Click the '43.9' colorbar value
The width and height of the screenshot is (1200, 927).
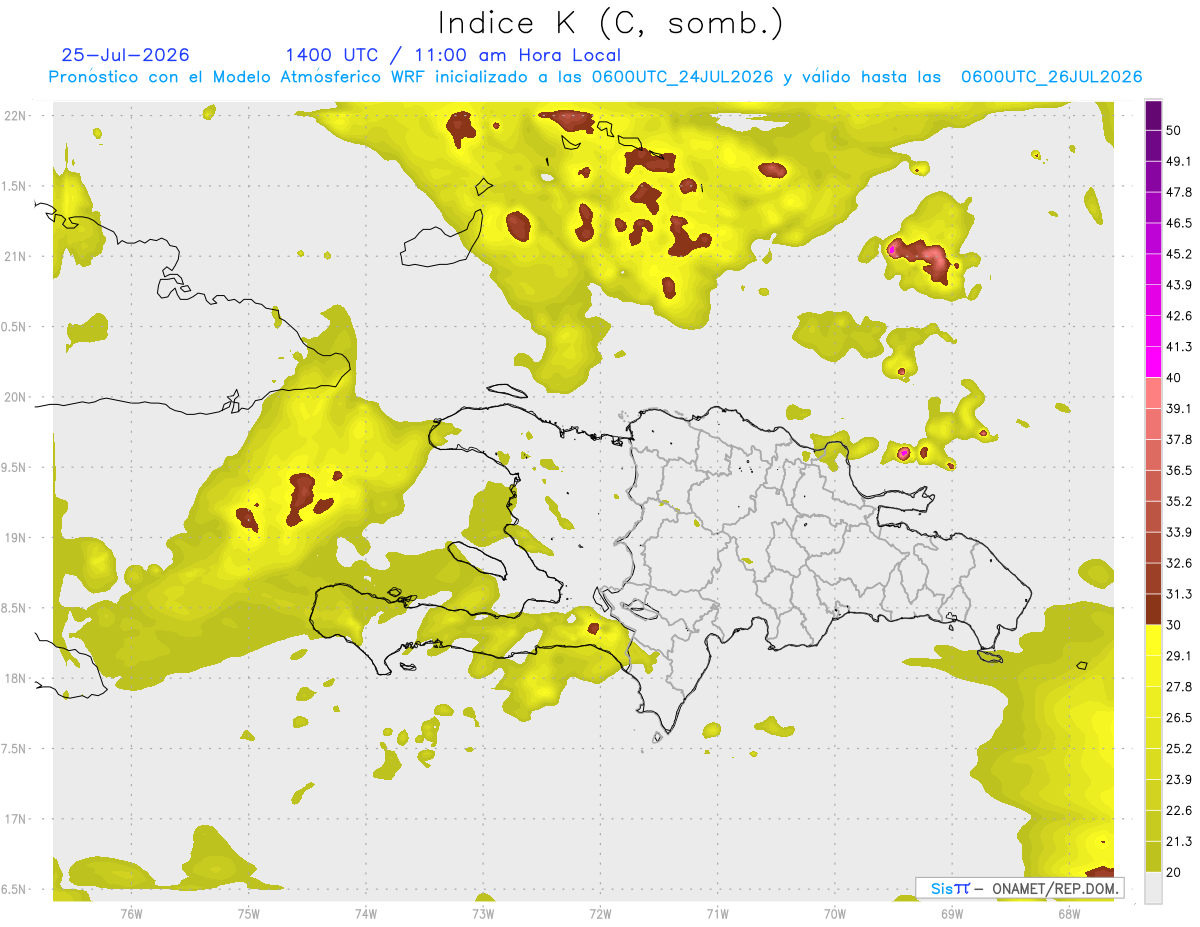pyautogui.click(x=1179, y=285)
